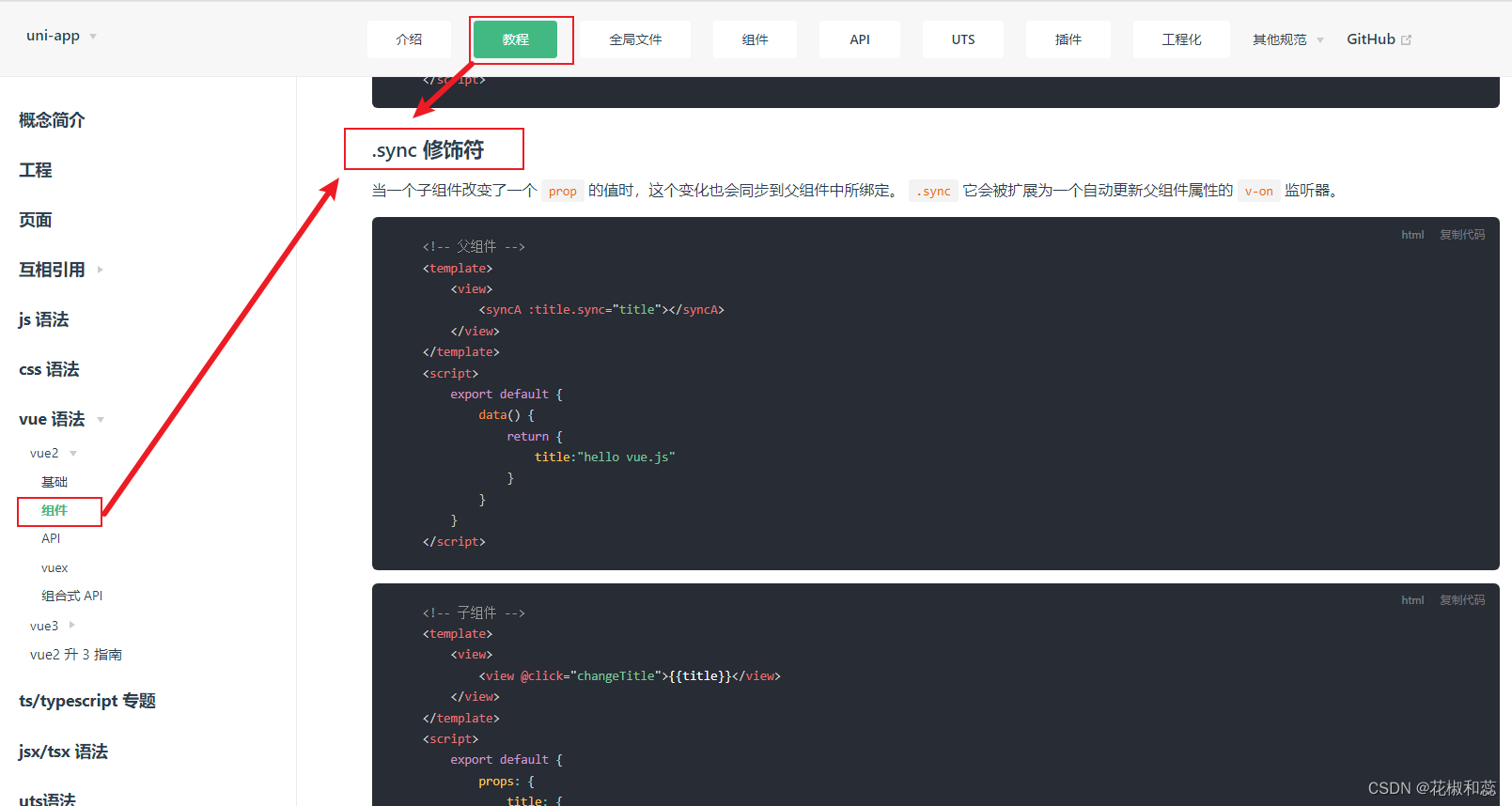
Task: Open 概念简介 in the sidebar
Action: (52, 120)
